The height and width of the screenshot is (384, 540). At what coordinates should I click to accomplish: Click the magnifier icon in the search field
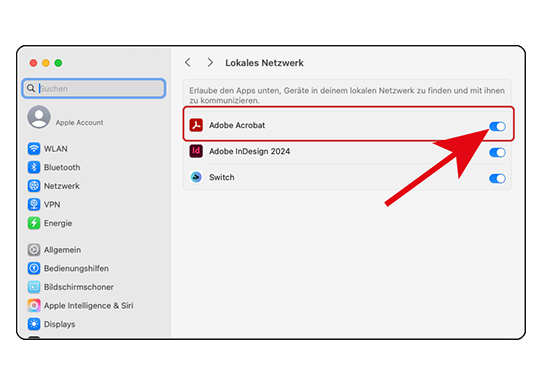pos(31,89)
